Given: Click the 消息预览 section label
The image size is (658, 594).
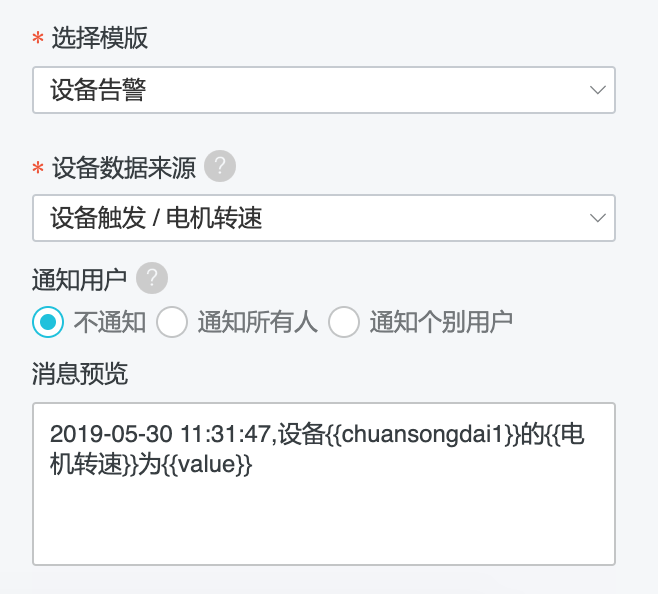Looking at the screenshot, I should [80, 374].
